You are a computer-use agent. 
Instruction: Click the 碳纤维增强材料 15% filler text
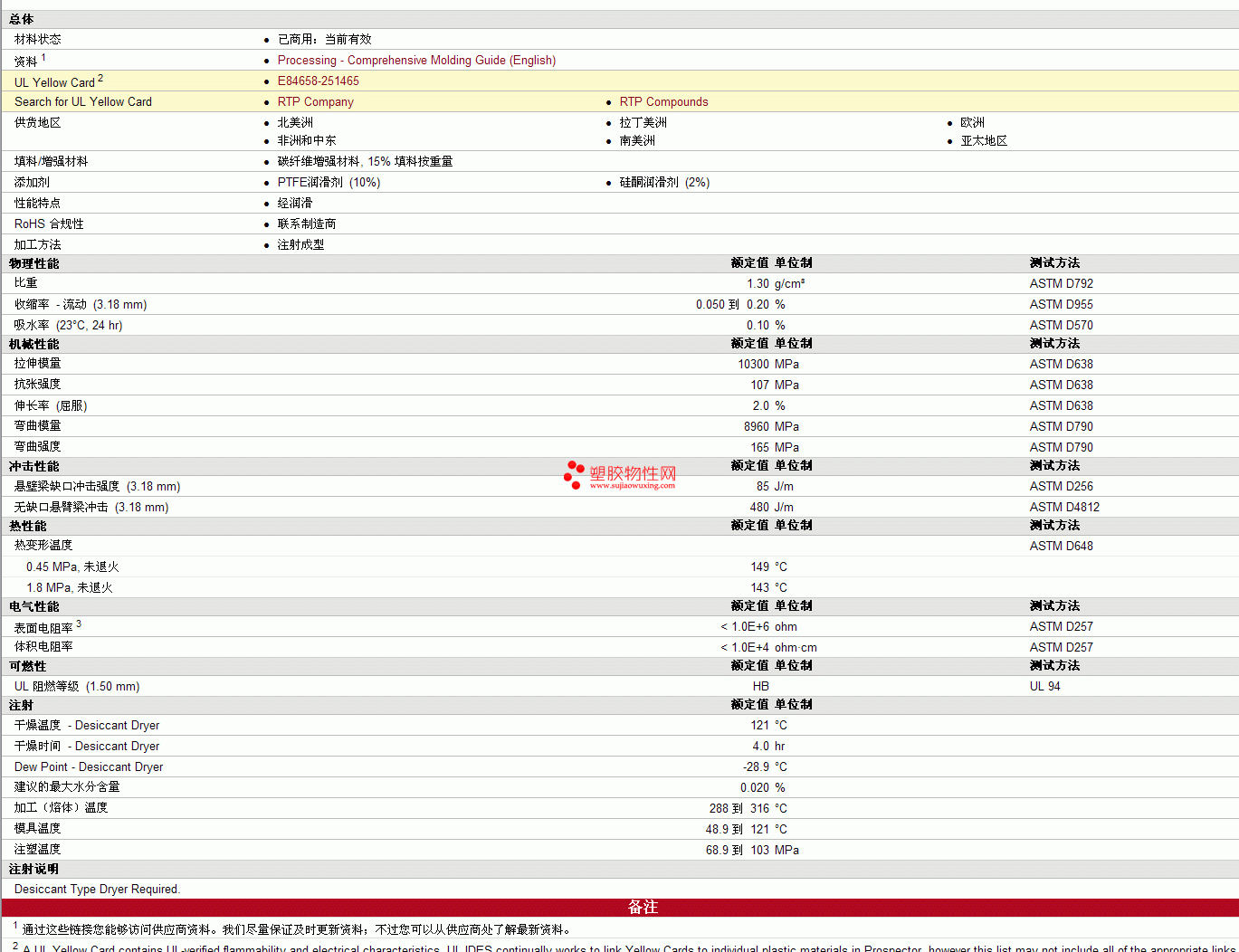coord(366,161)
